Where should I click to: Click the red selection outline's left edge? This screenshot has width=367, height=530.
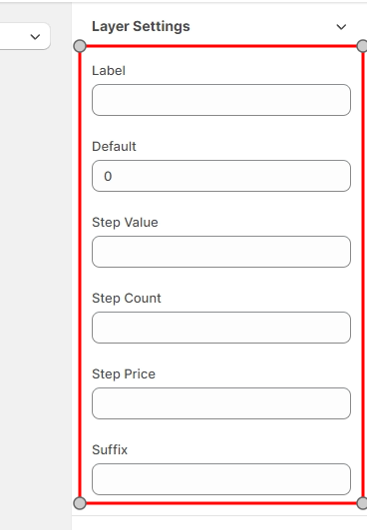coord(80,274)
